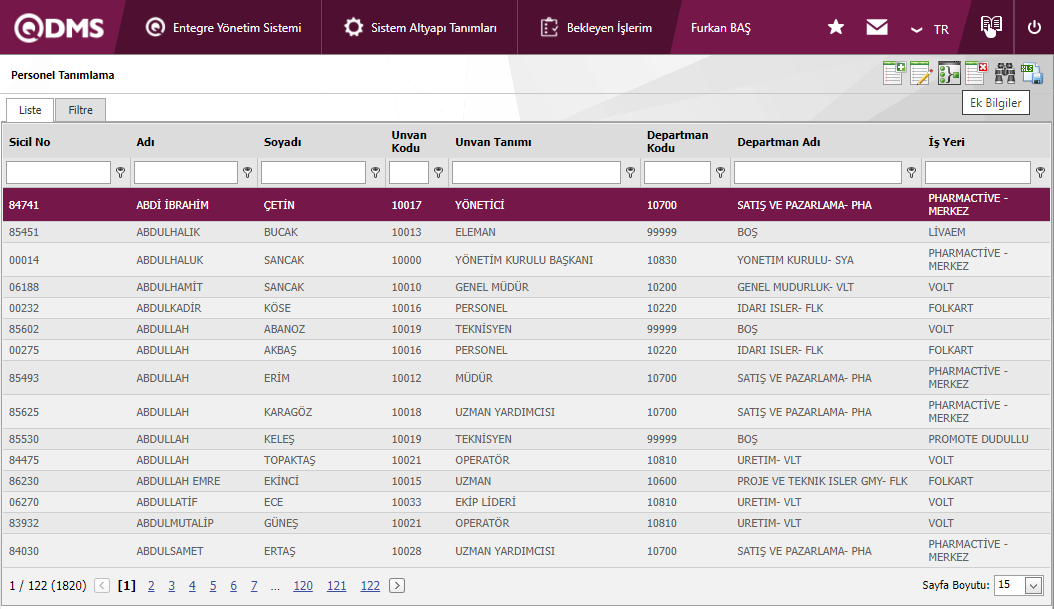Click the edit record pencil icon
This screenshot has height=609, width=1054.
921,73
